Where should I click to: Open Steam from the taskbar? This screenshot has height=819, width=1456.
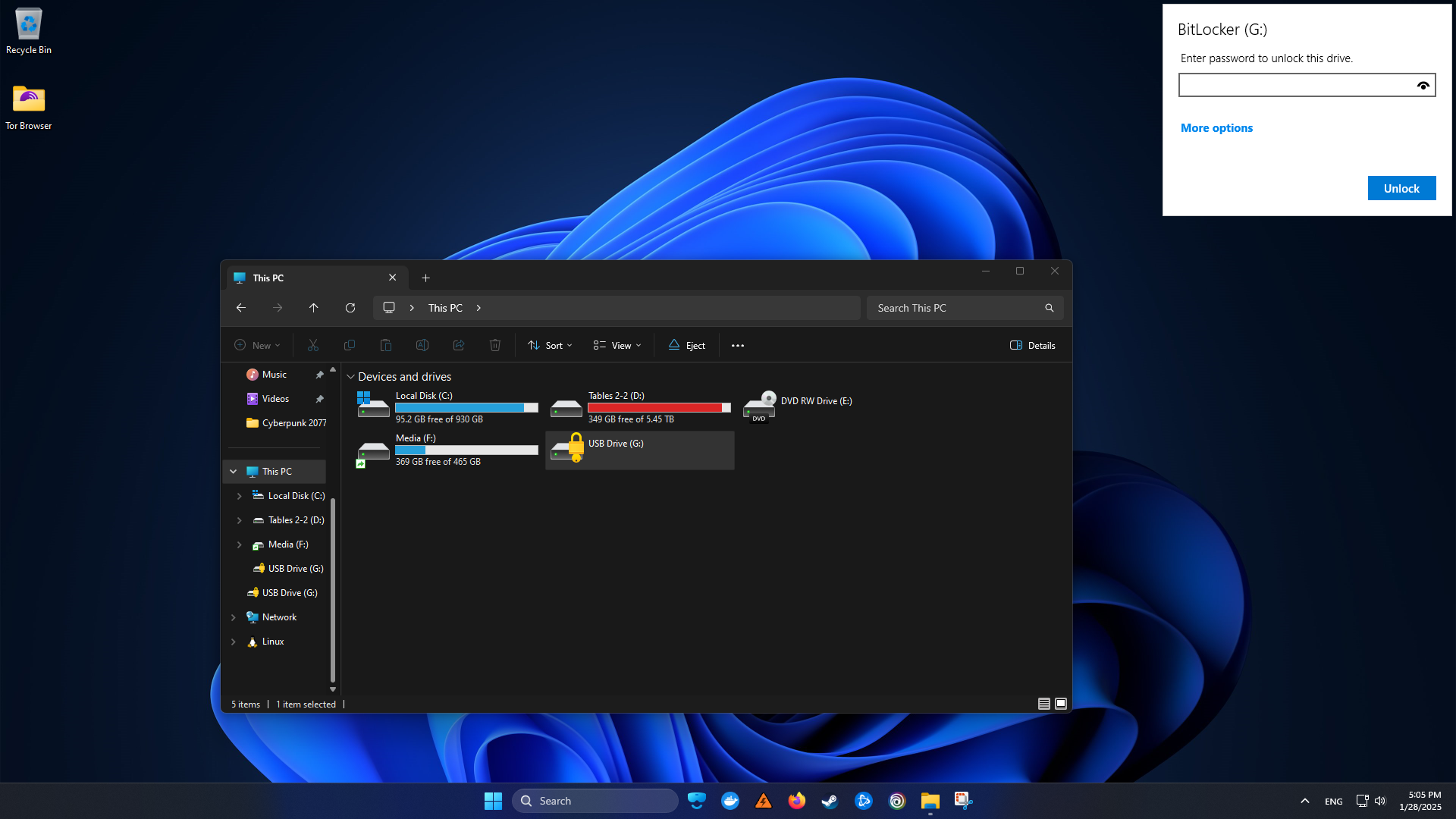point(830,801)
